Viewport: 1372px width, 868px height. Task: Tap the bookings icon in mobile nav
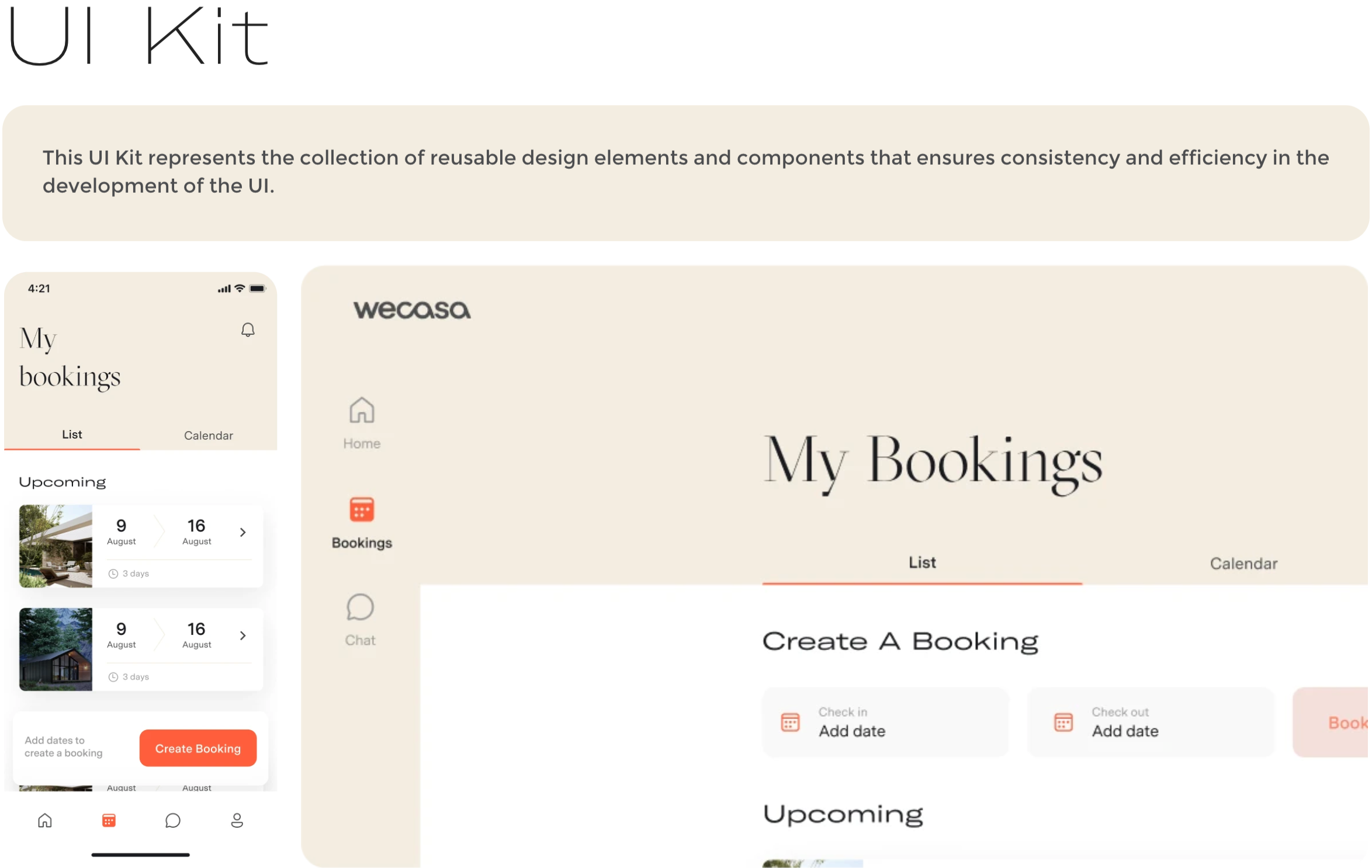(x=109, y=820)
